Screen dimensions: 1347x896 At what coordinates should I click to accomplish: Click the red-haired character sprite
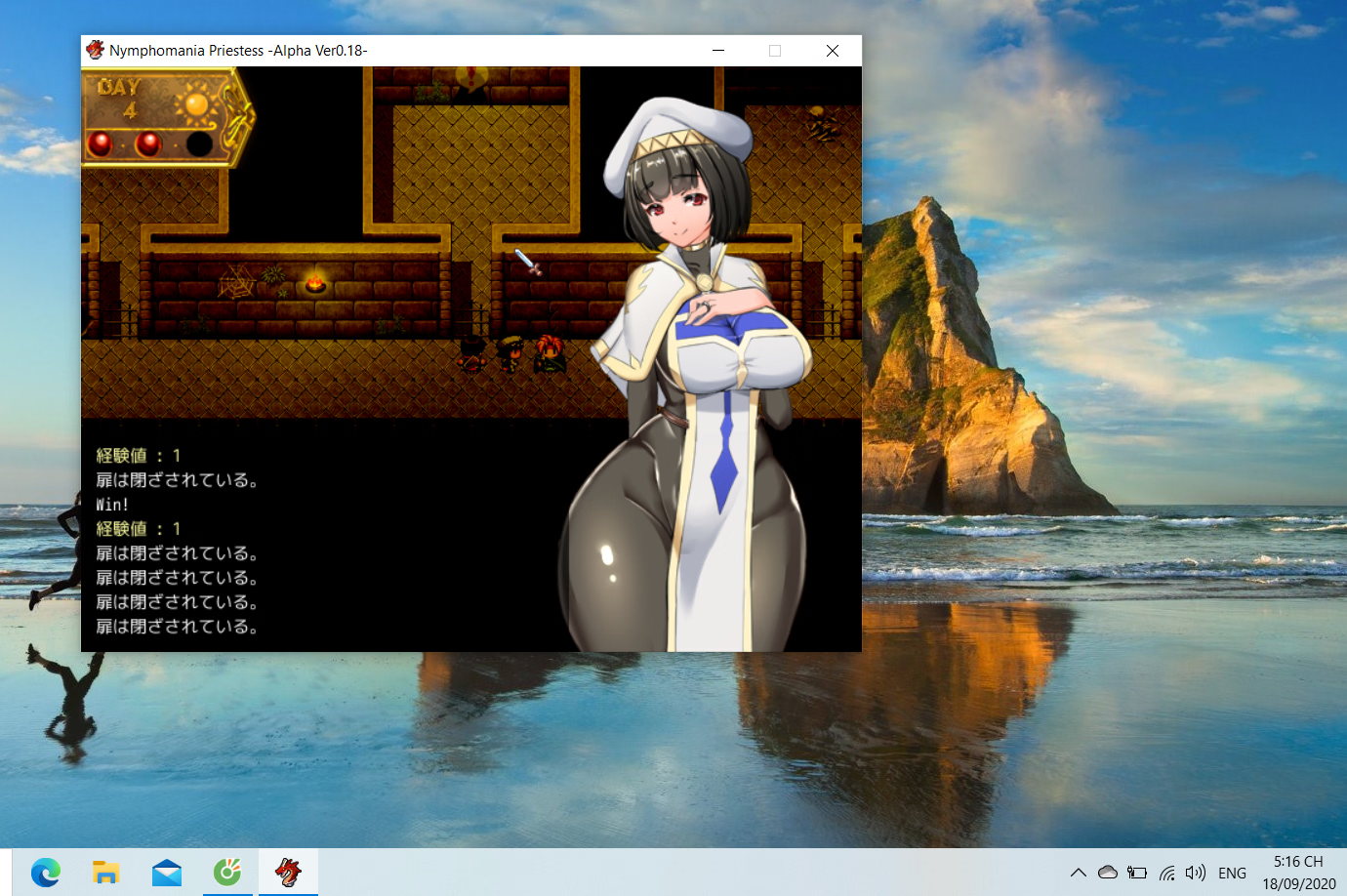[x=550, y=353]
